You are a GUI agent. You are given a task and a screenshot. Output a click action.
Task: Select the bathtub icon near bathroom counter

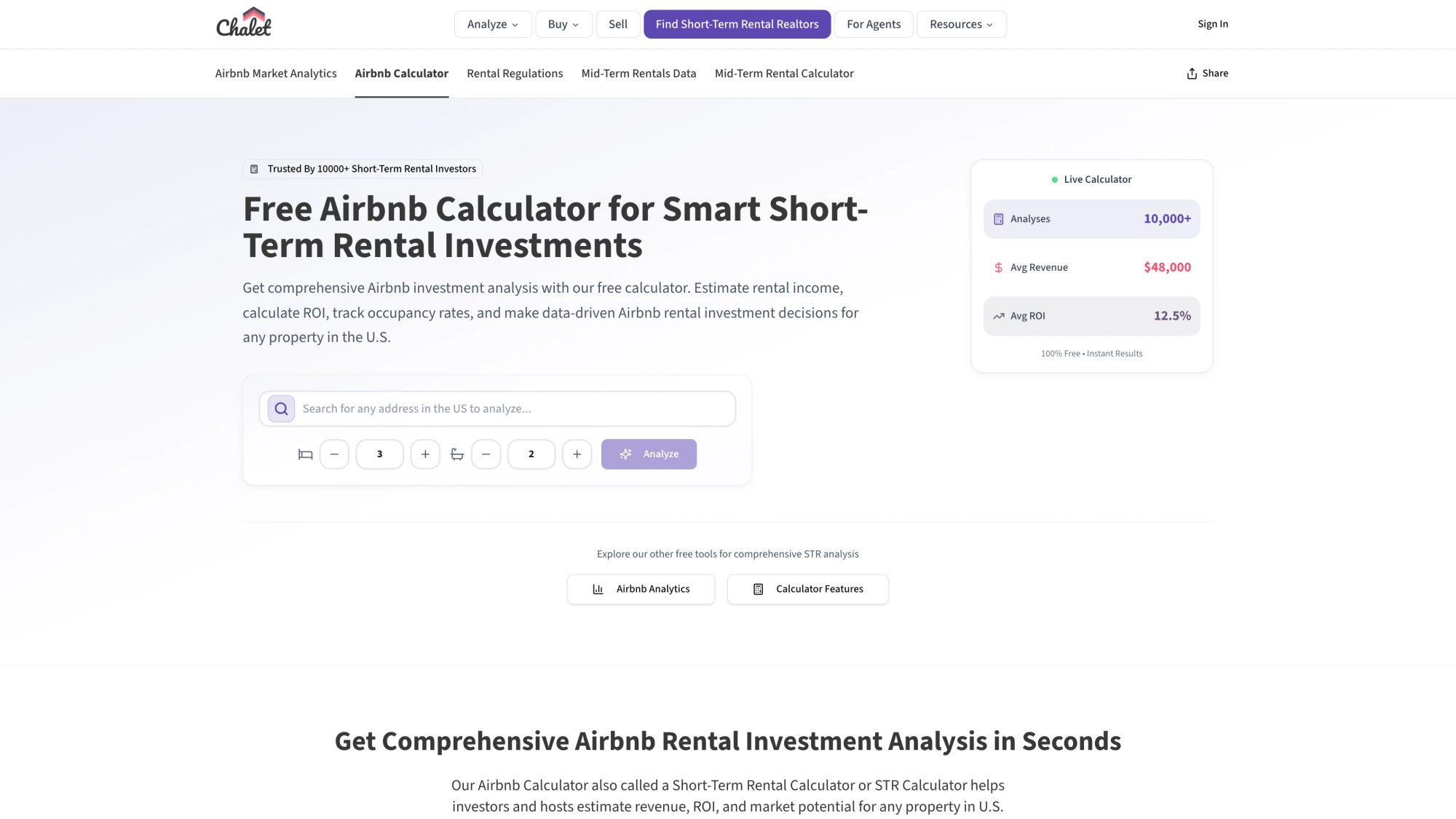point(458,454)
